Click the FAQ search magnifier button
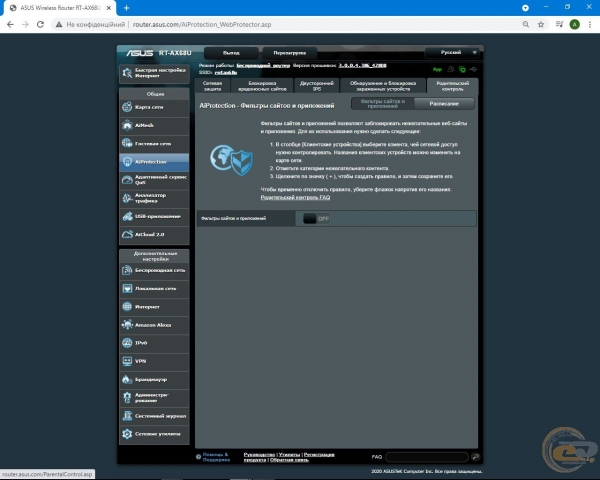The width and height of the screenshot is (600, 480). point(475,457)
